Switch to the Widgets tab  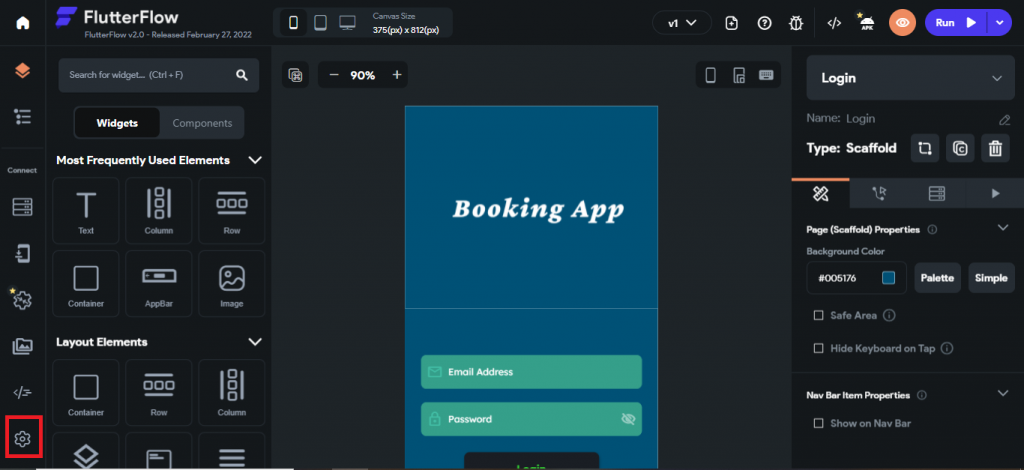[118, 123]
